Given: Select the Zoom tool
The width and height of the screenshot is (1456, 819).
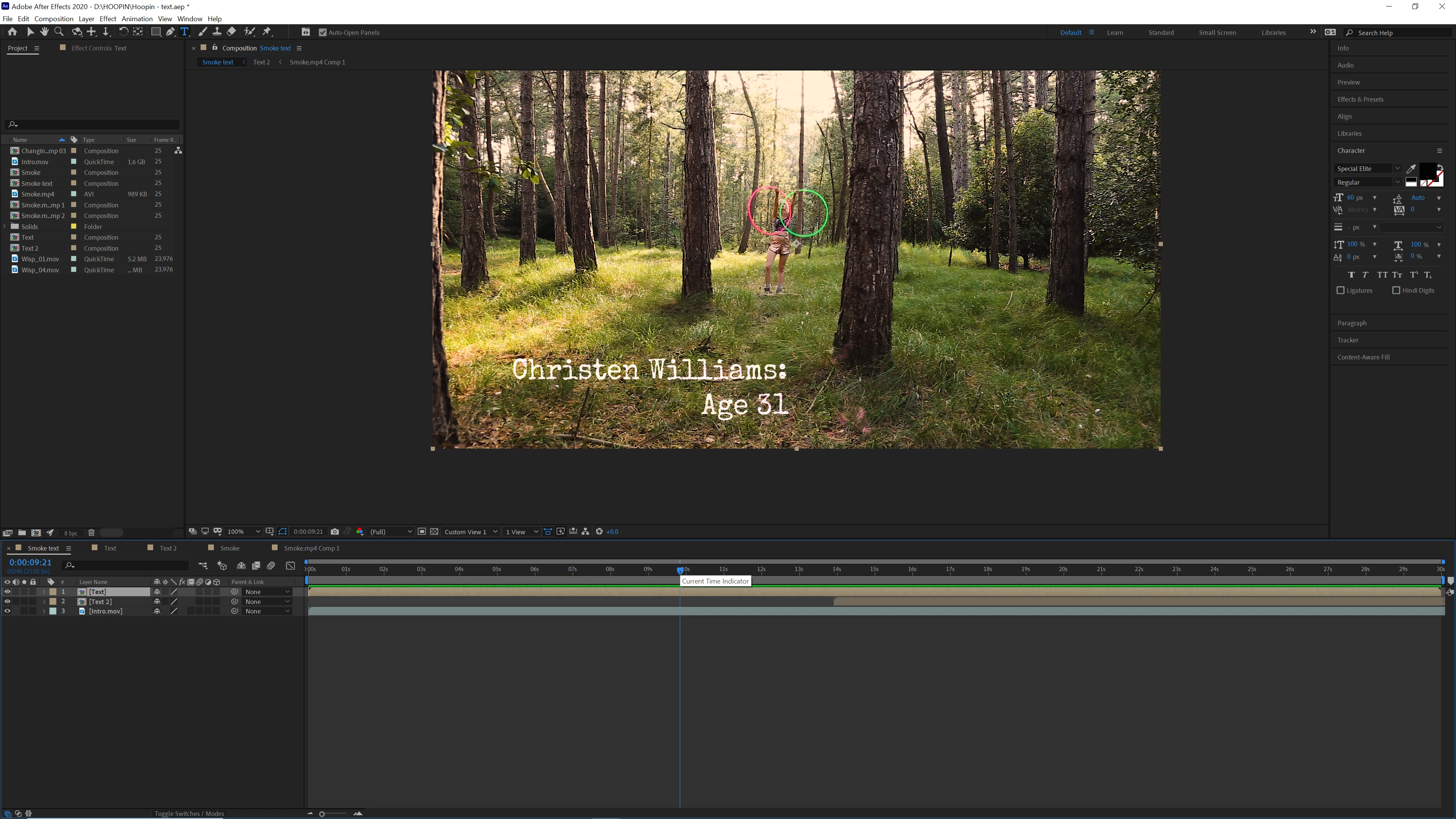Looking at the screenshot, I should tap(59, 32).
